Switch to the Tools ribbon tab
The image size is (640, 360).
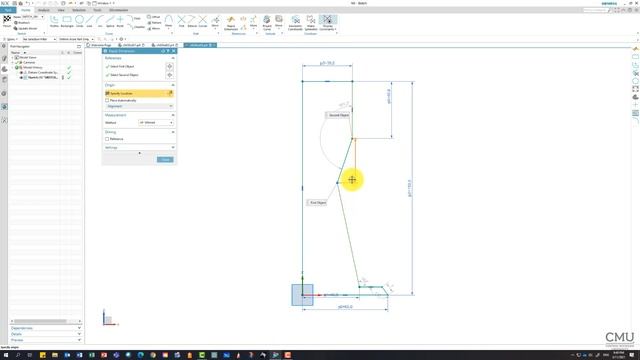coord(97,10)
